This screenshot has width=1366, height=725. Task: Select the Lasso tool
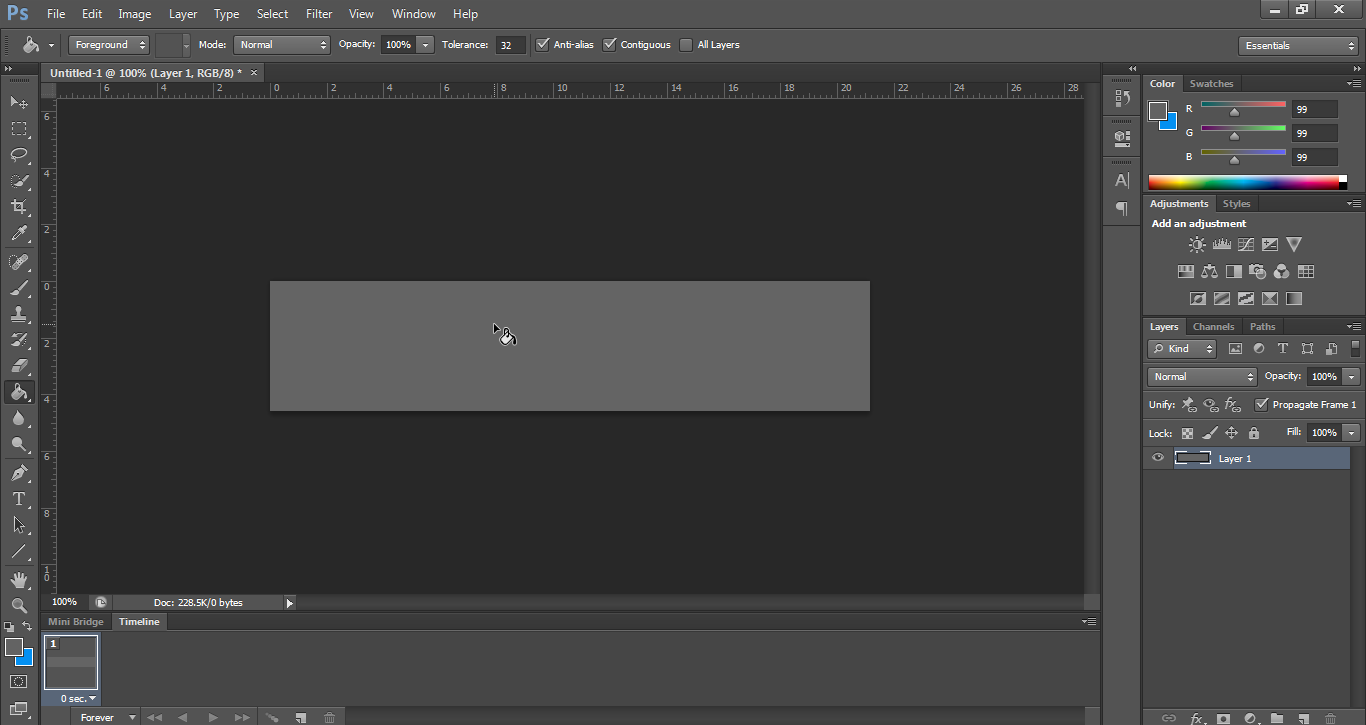pos(19,154)
